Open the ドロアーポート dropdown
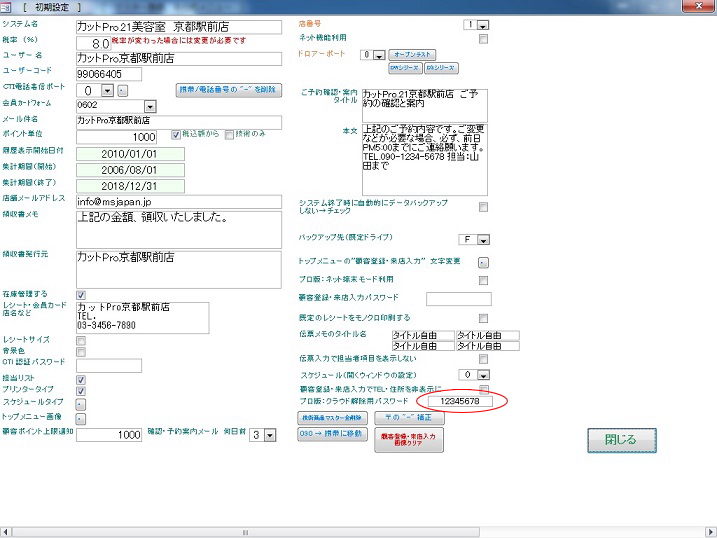This screenshot has width=717, height=538. pyautogui.click(x=379, y=55)
